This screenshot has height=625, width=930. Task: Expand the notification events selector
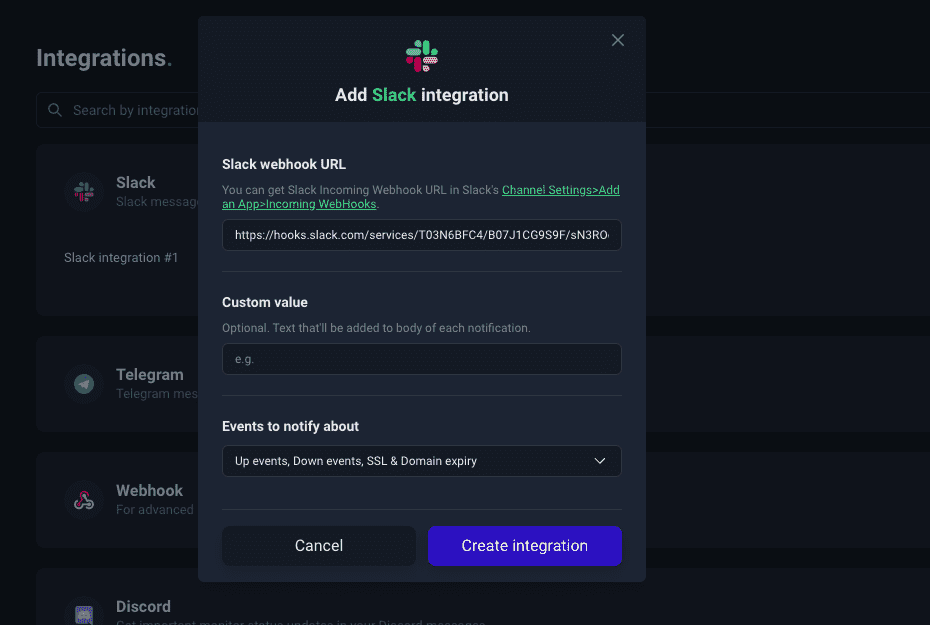[421, 461]
